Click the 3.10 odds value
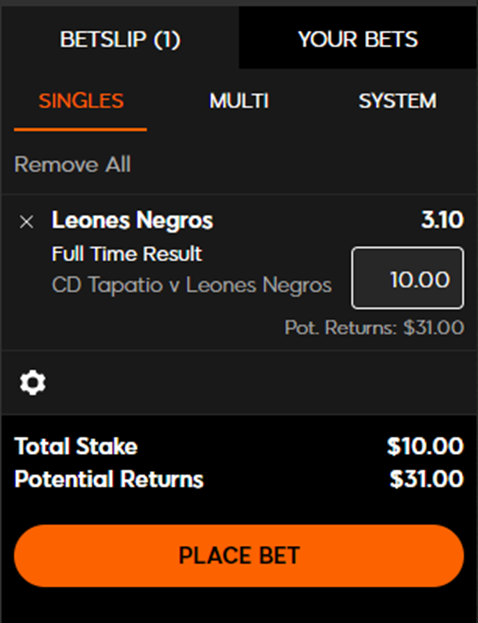This screenshot has height=623, width=478. click(x=442, y=220)
